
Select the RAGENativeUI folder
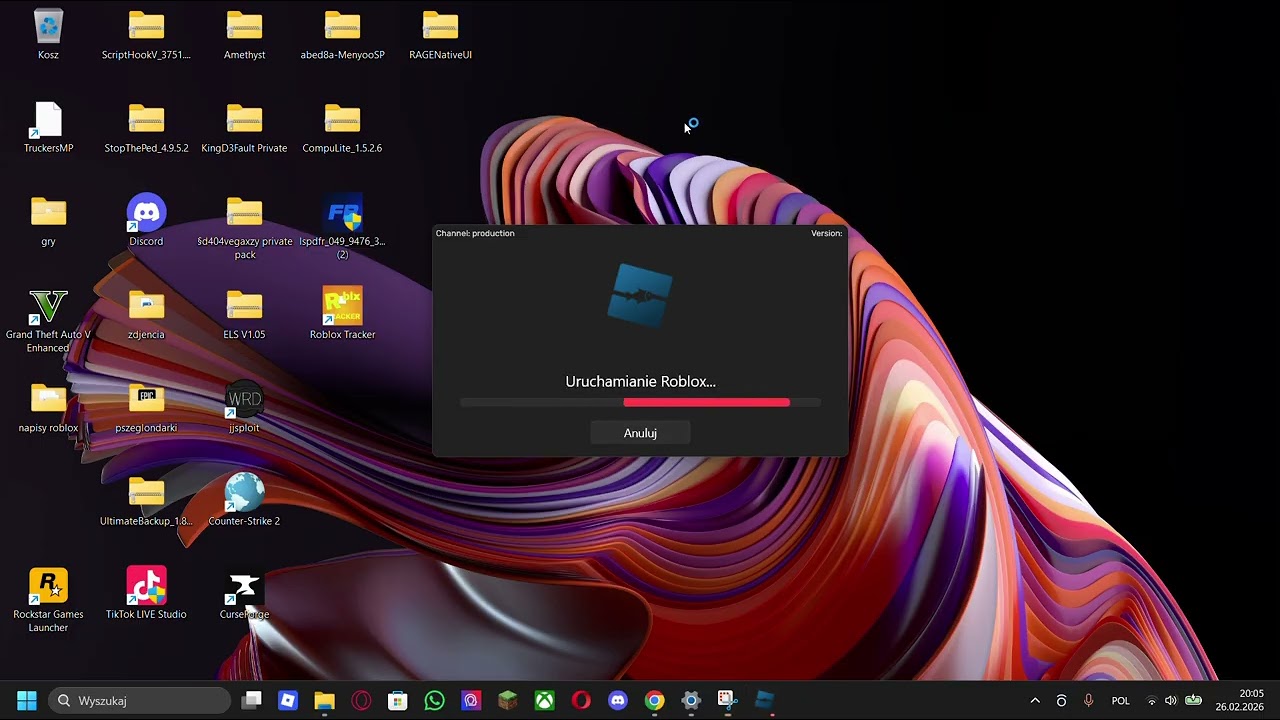(440, 35)
